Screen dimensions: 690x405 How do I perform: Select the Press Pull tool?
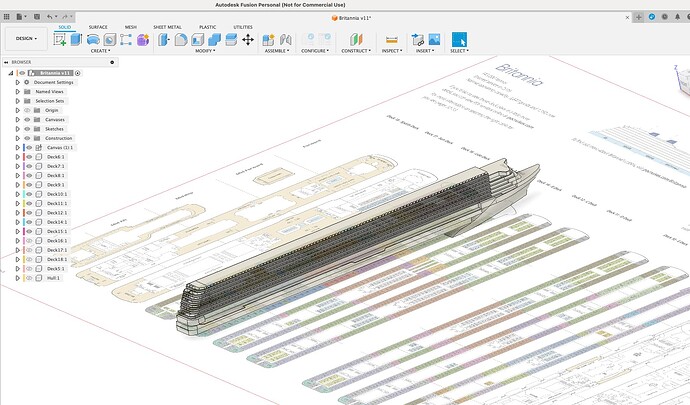(164, 40)
